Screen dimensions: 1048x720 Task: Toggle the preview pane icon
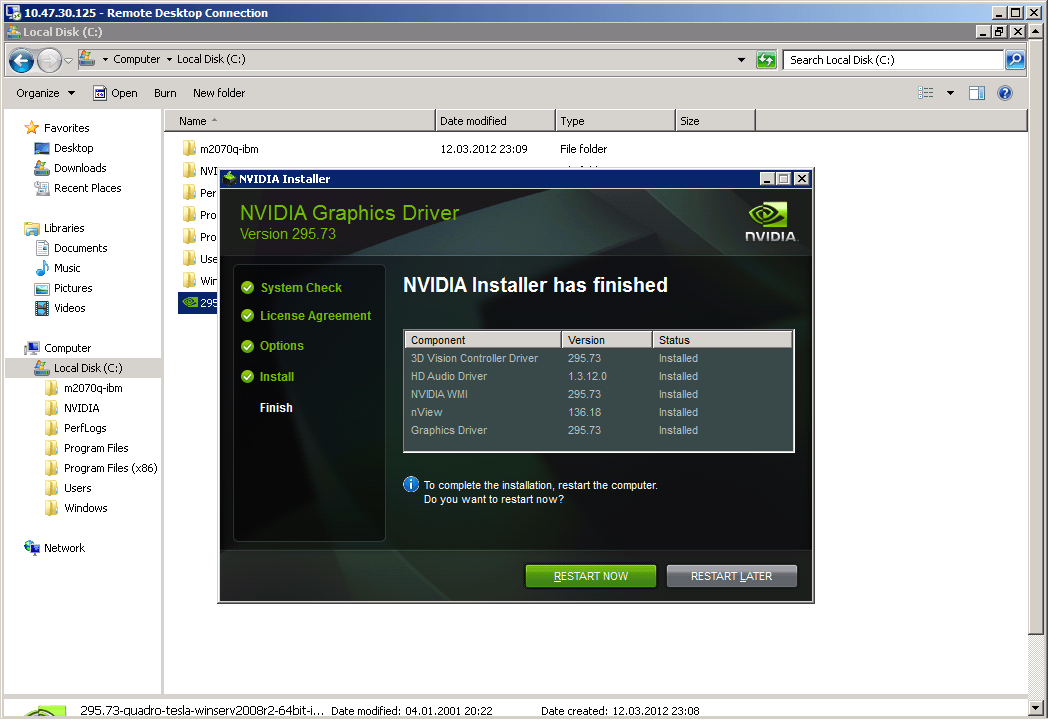(976, 93)
